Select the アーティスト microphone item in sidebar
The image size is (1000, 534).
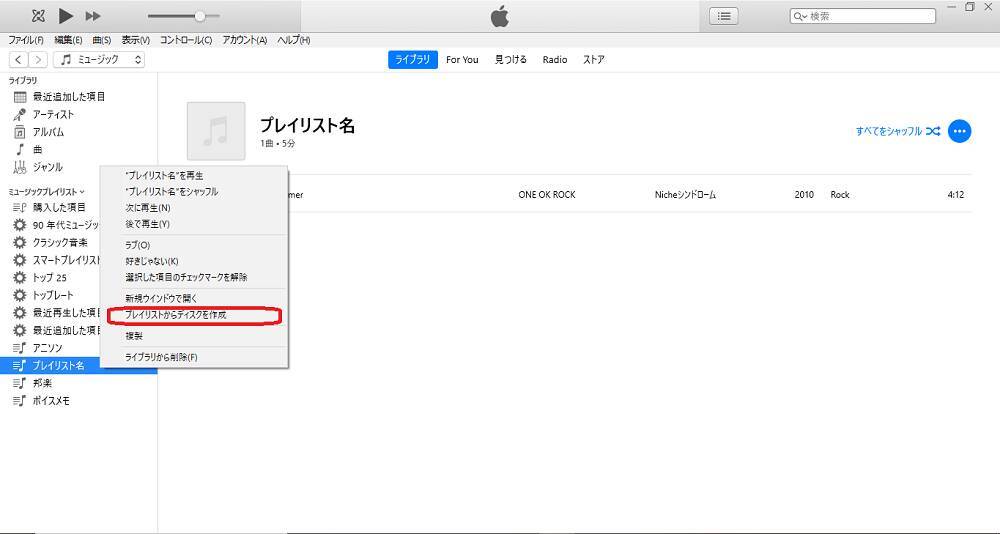click(53, 114)
